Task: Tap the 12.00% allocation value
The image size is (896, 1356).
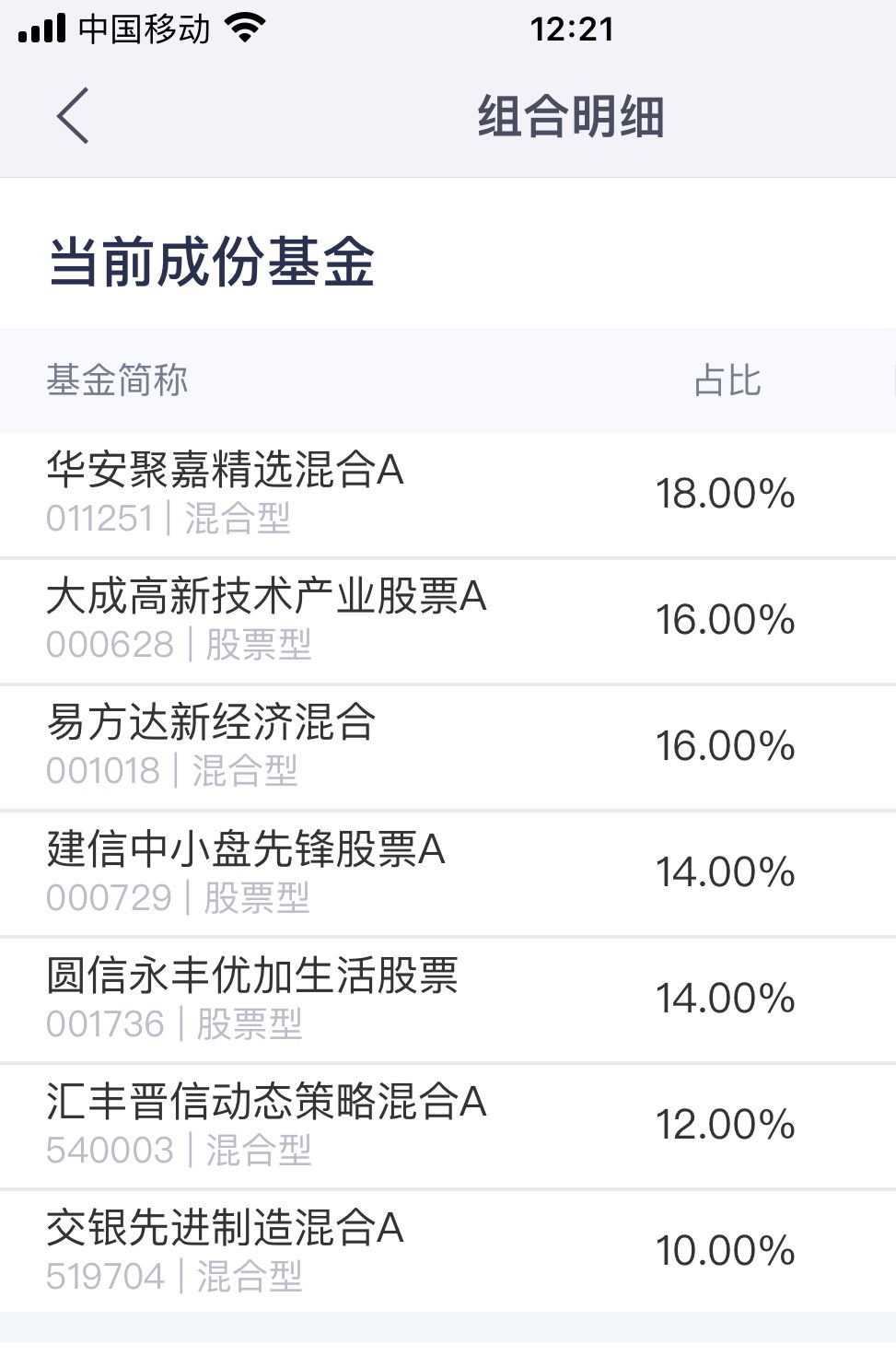Action: pyautogui.click(x=725, y=1125)
